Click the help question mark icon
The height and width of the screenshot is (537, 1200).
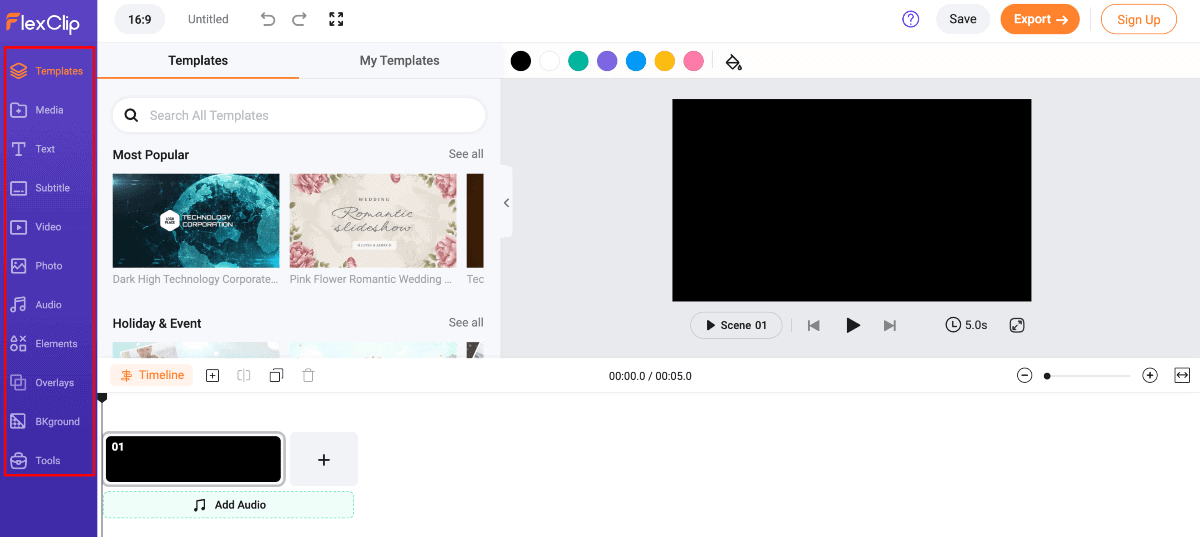click(x=910, y=19)
